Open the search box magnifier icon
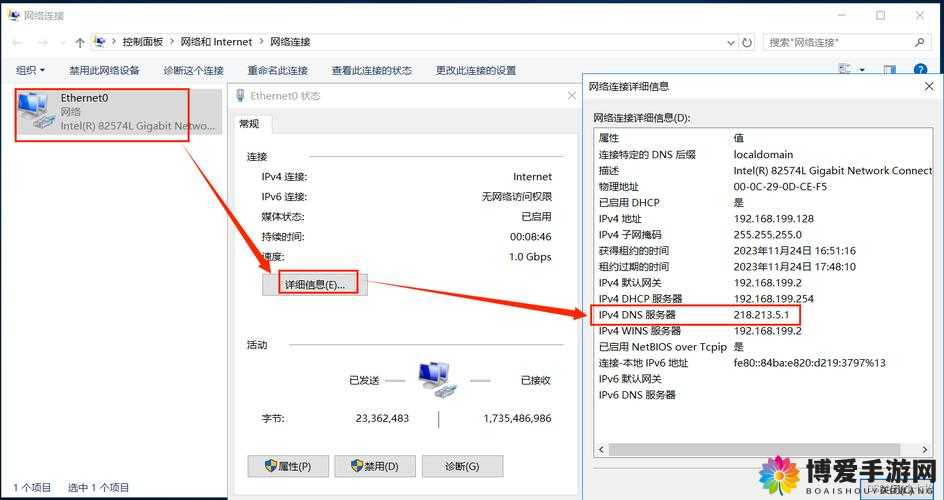The width and height of the screenshot is (944, 500). [x=919, y=42]
